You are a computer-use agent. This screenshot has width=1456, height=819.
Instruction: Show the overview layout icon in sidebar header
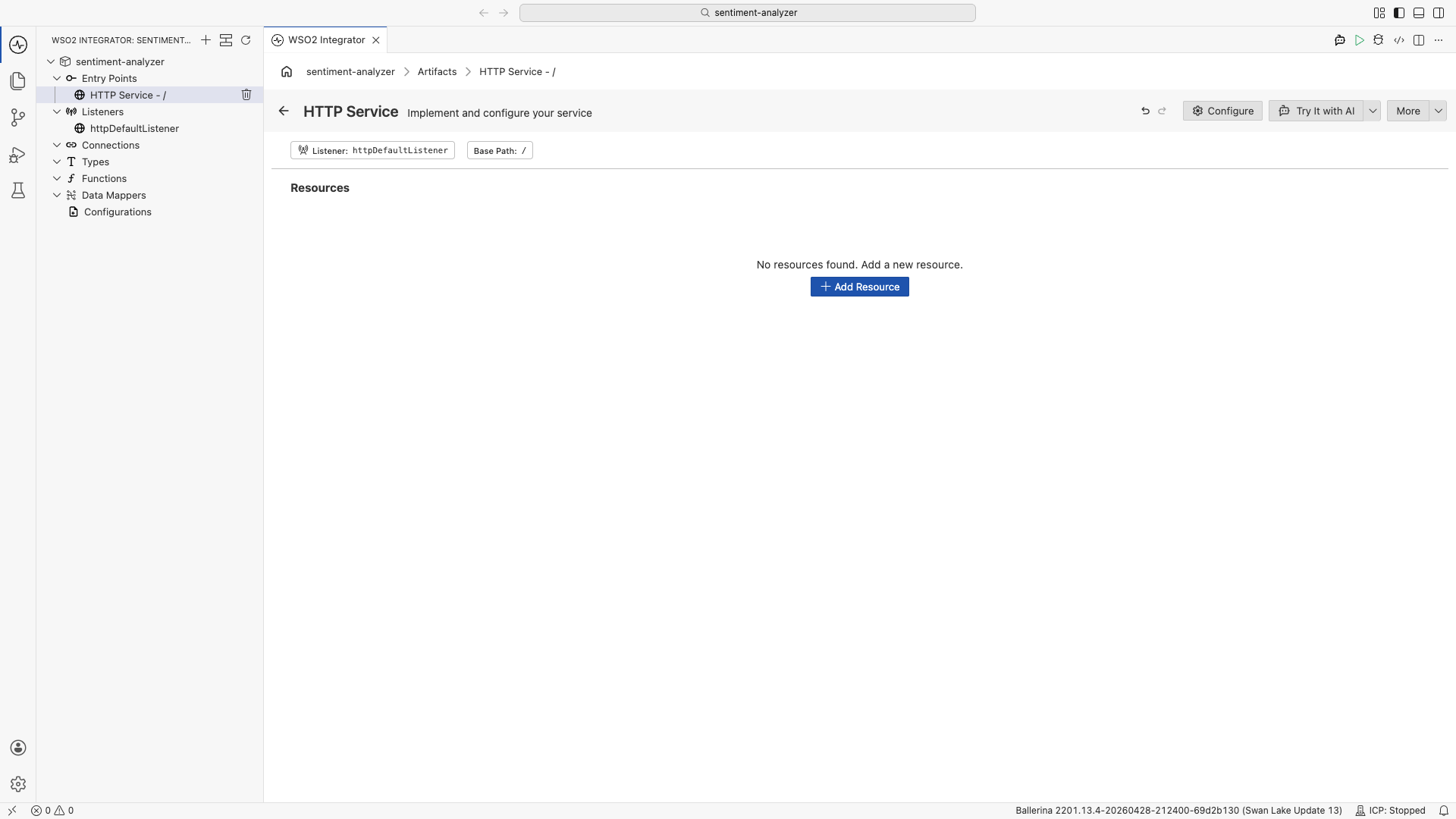coord(226,40)
